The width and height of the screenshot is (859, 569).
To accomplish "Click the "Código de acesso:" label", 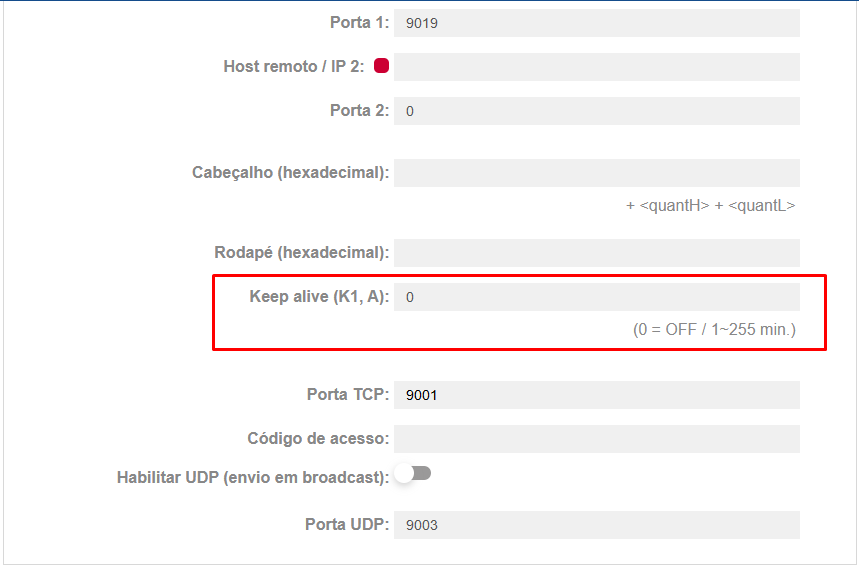I will (318, 439).
